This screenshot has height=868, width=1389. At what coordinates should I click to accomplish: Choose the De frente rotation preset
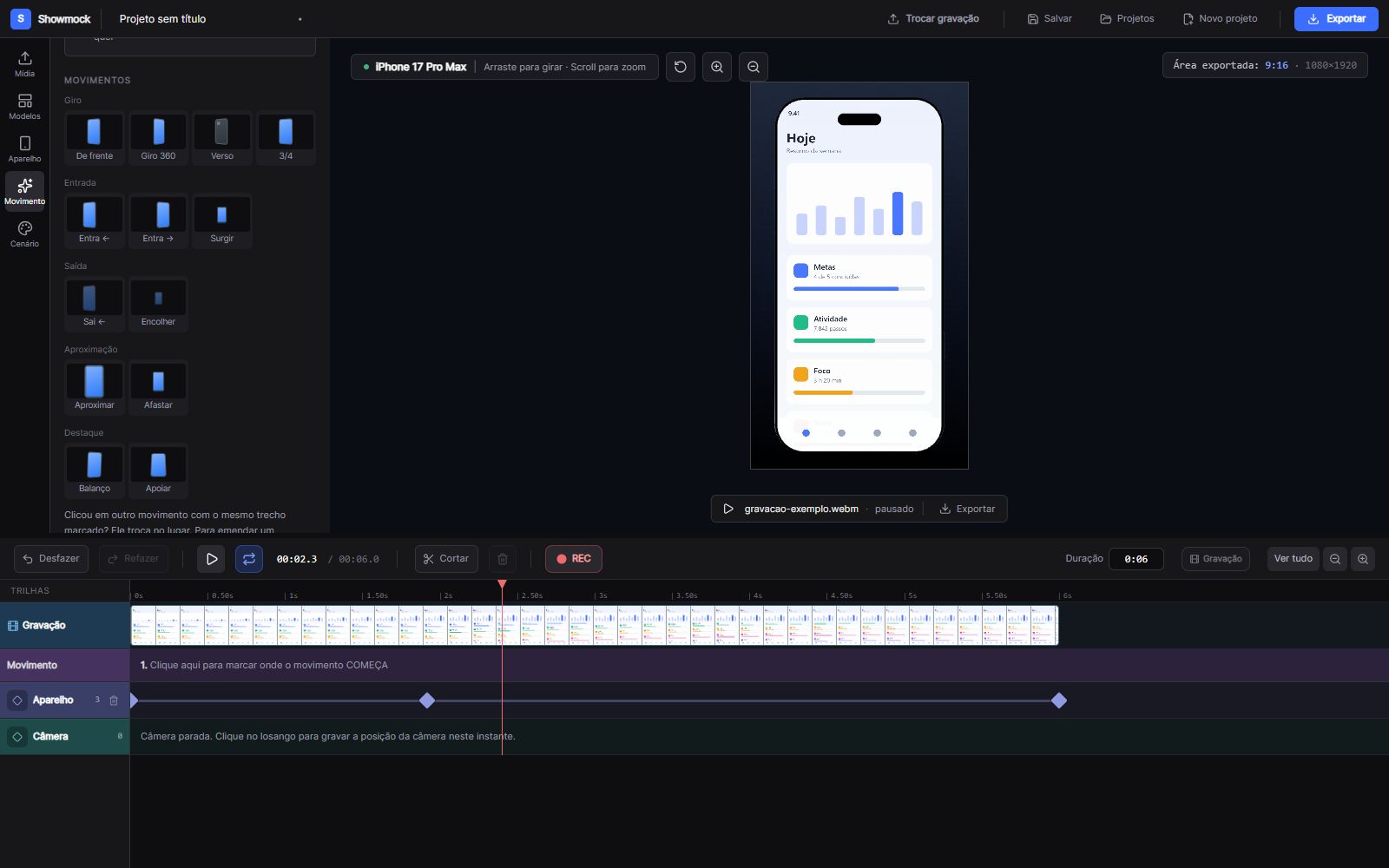pos(95,138)
